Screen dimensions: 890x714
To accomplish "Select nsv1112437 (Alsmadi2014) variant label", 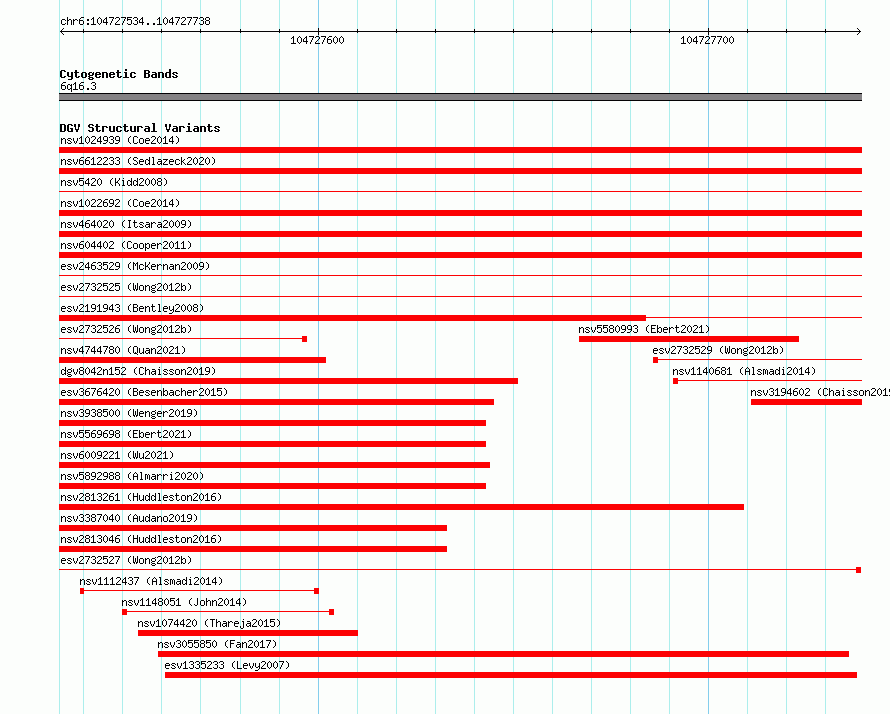I will (151, 581).
